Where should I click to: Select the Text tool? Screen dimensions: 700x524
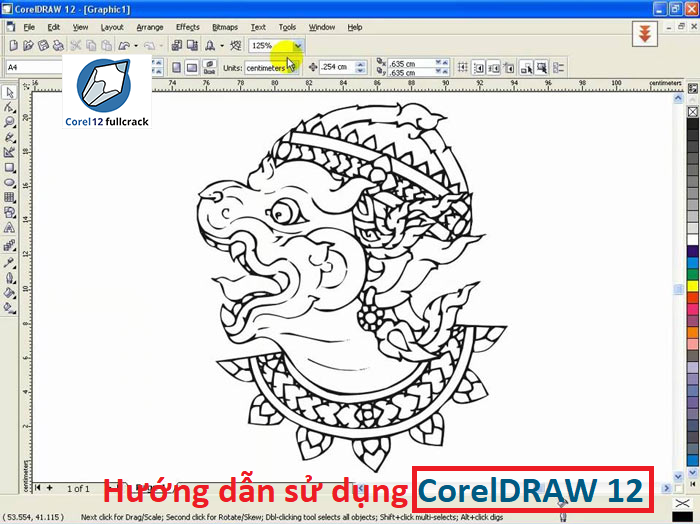pos(9,228)
